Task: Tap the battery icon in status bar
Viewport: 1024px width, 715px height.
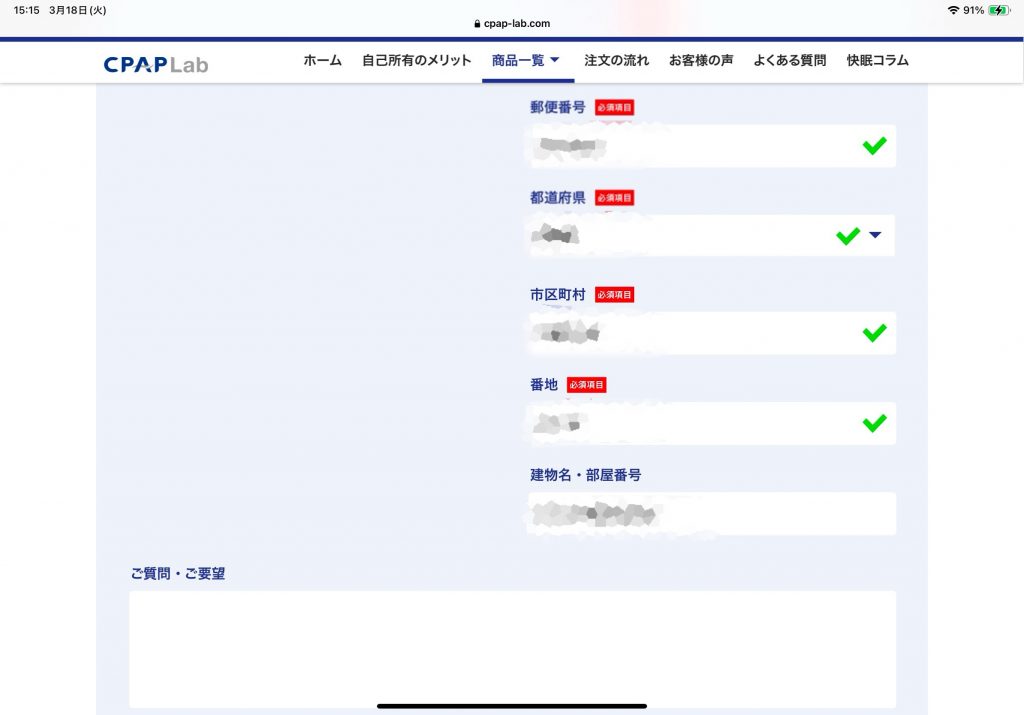Action: 998,10
